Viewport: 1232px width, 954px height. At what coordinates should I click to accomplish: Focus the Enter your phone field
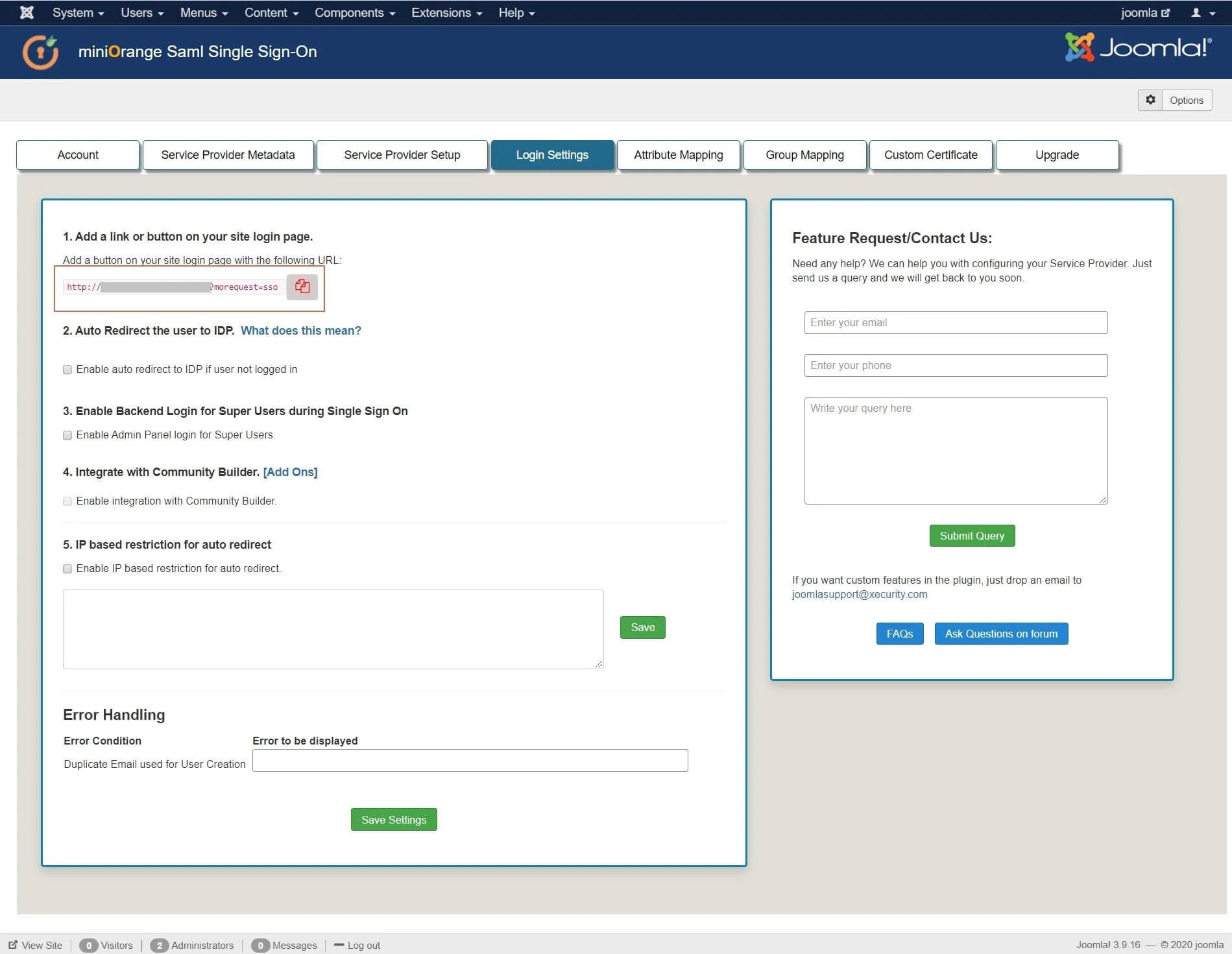[956, 365]
